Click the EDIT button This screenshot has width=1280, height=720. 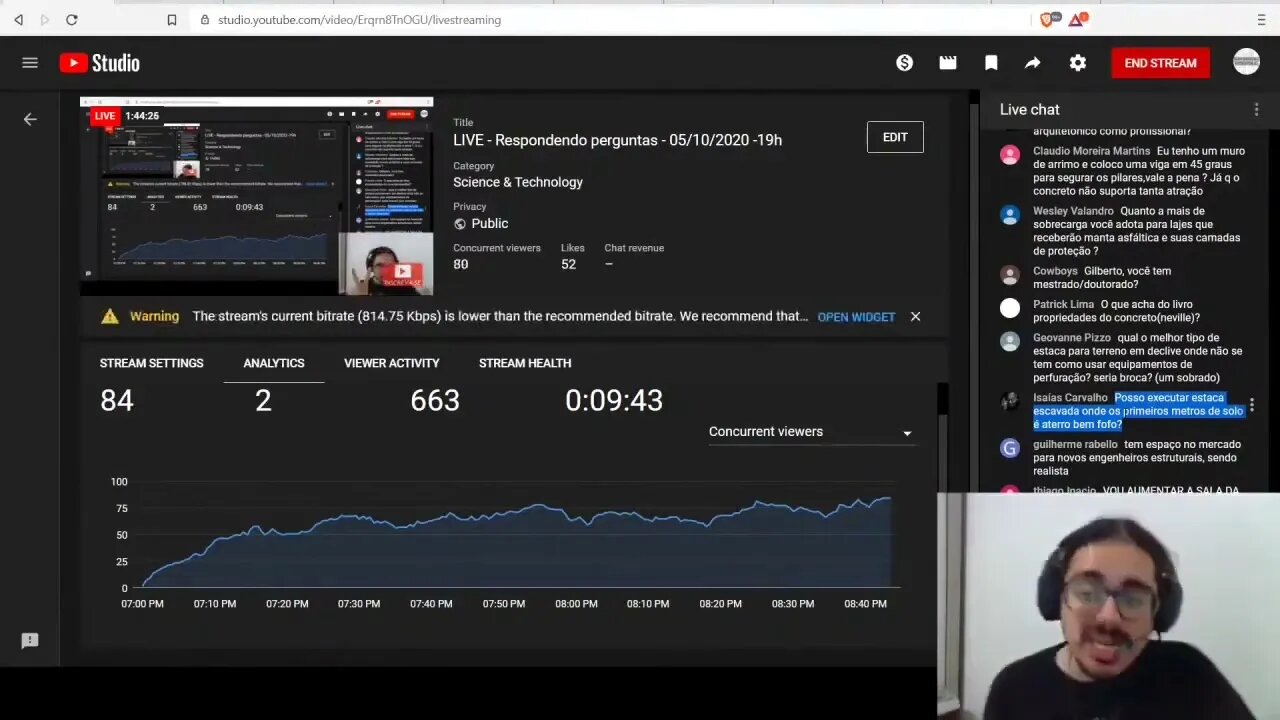point(895,137)
